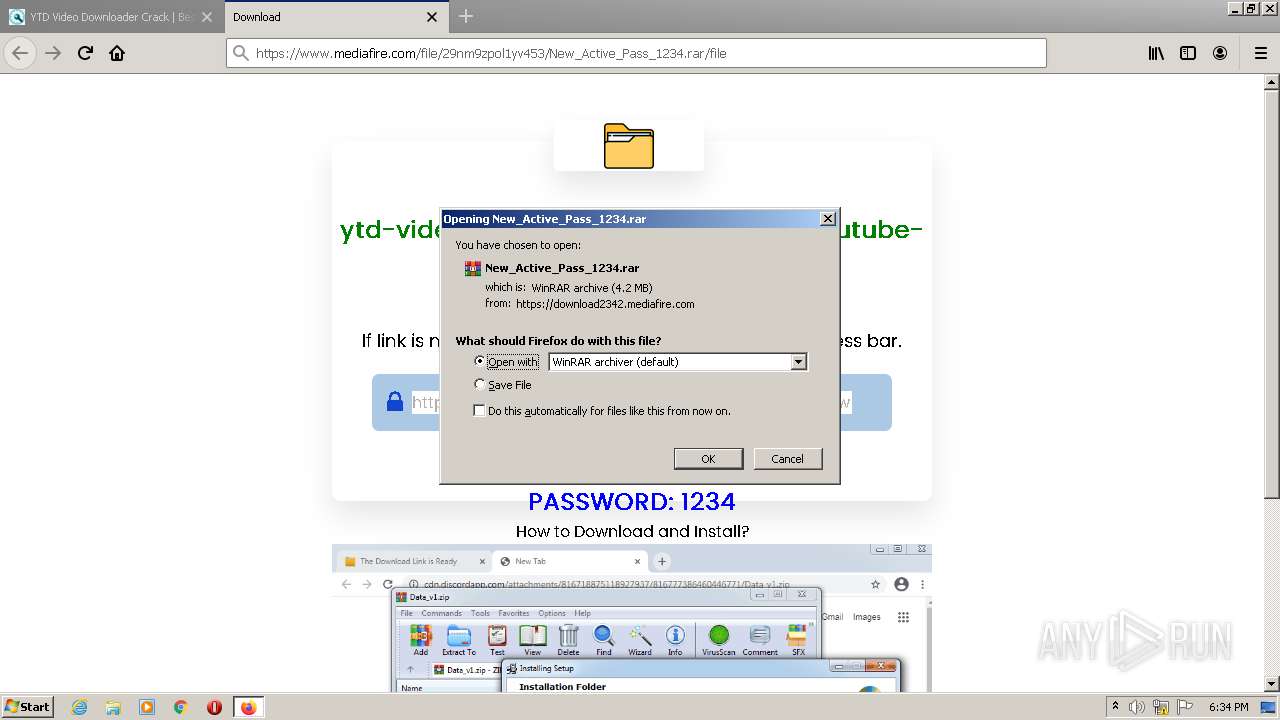Close the Download tab

click(432, 17)
